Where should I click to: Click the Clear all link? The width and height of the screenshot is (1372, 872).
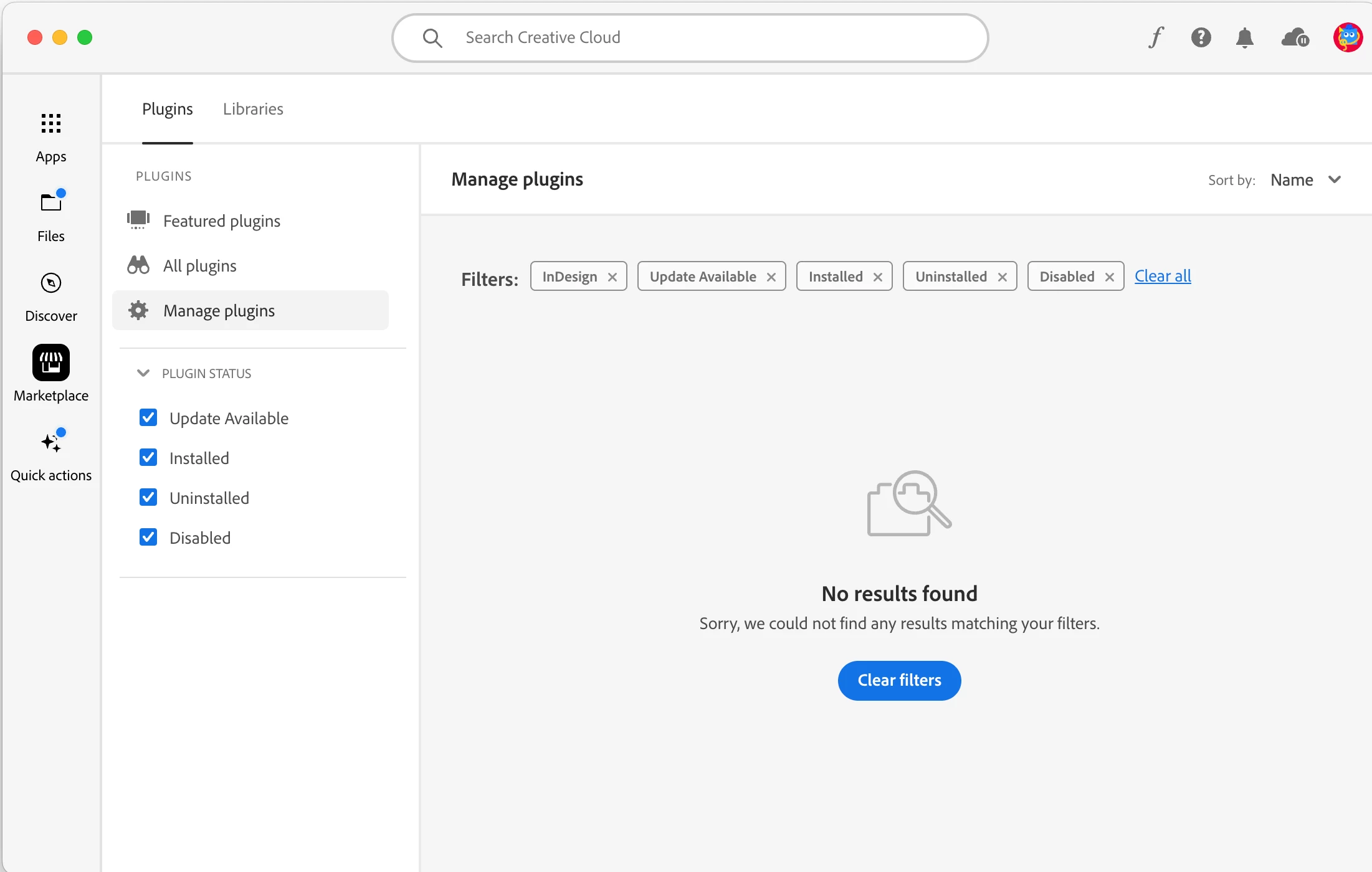tap(1163, 276)
